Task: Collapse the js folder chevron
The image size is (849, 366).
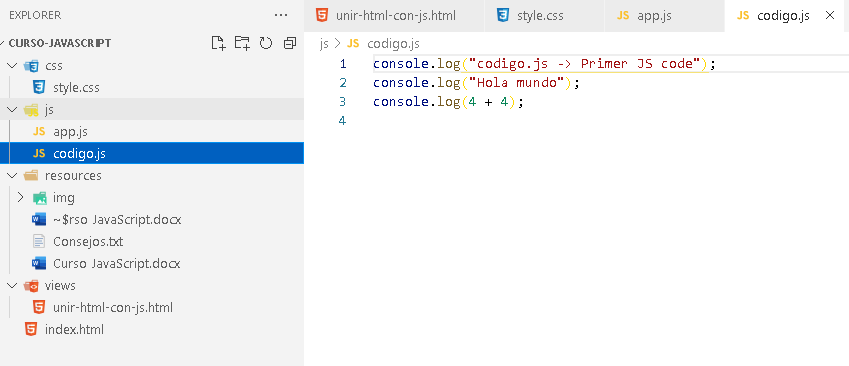Action: click(x=12, y=110)
